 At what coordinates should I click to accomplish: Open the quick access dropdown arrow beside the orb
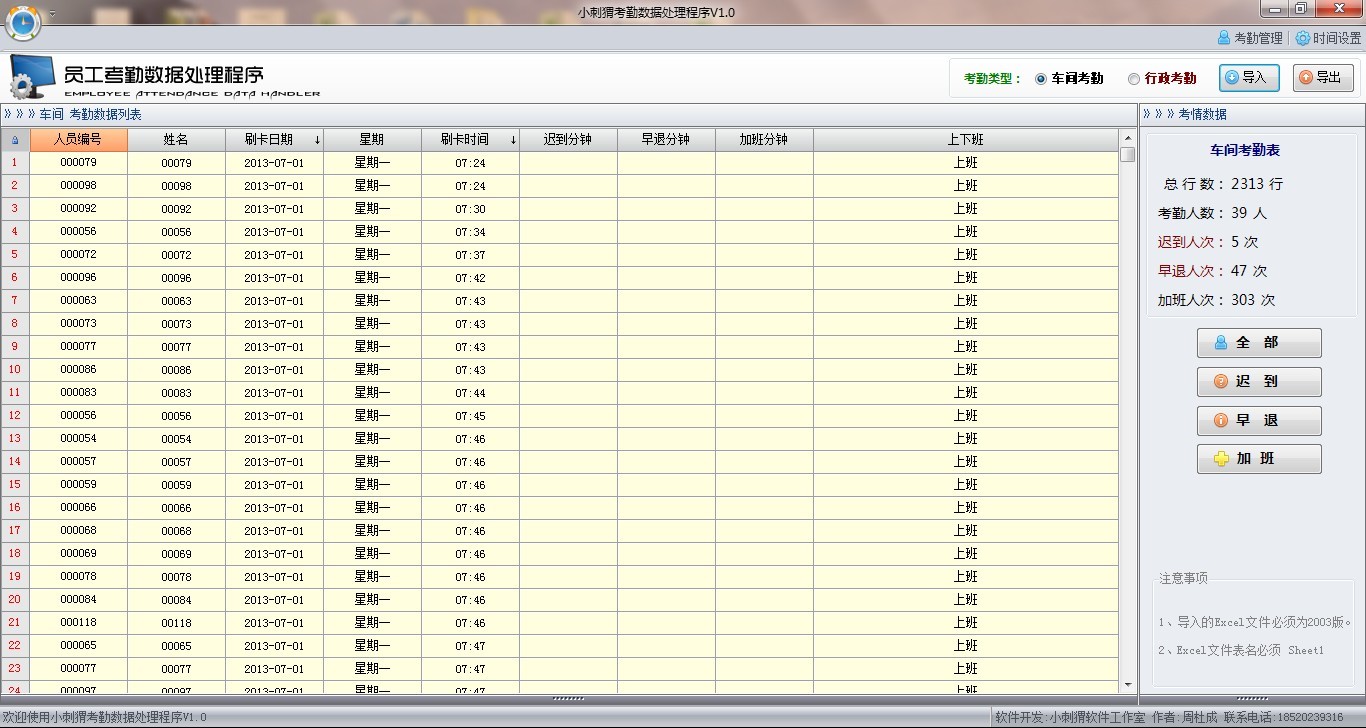pos(52,15)
